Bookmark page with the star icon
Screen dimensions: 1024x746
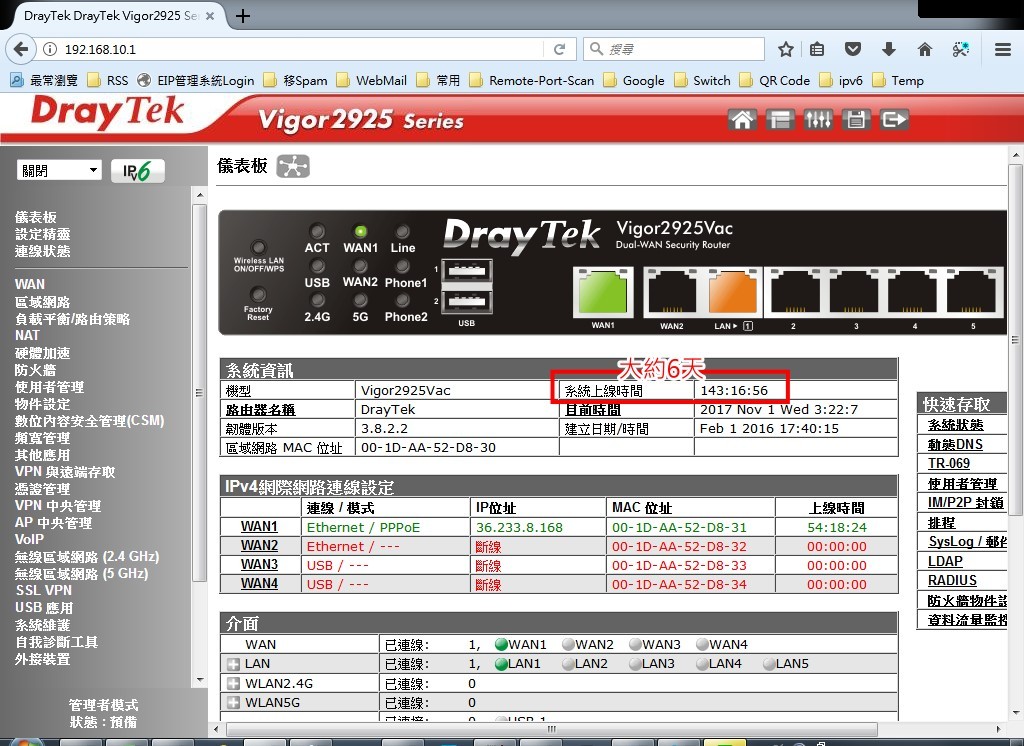[x=786, y=49]
